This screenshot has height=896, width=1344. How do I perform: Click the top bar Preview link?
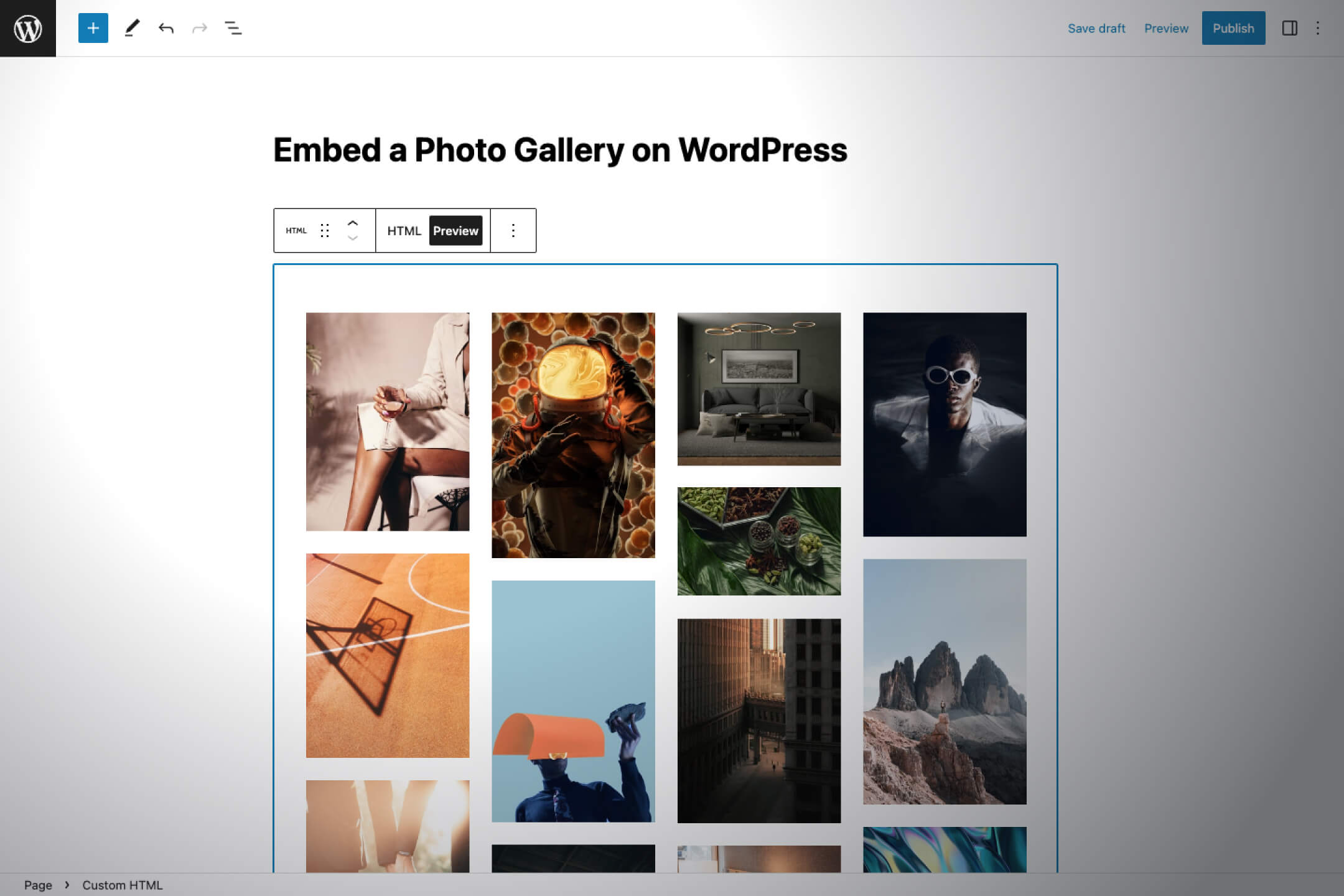1166,29
